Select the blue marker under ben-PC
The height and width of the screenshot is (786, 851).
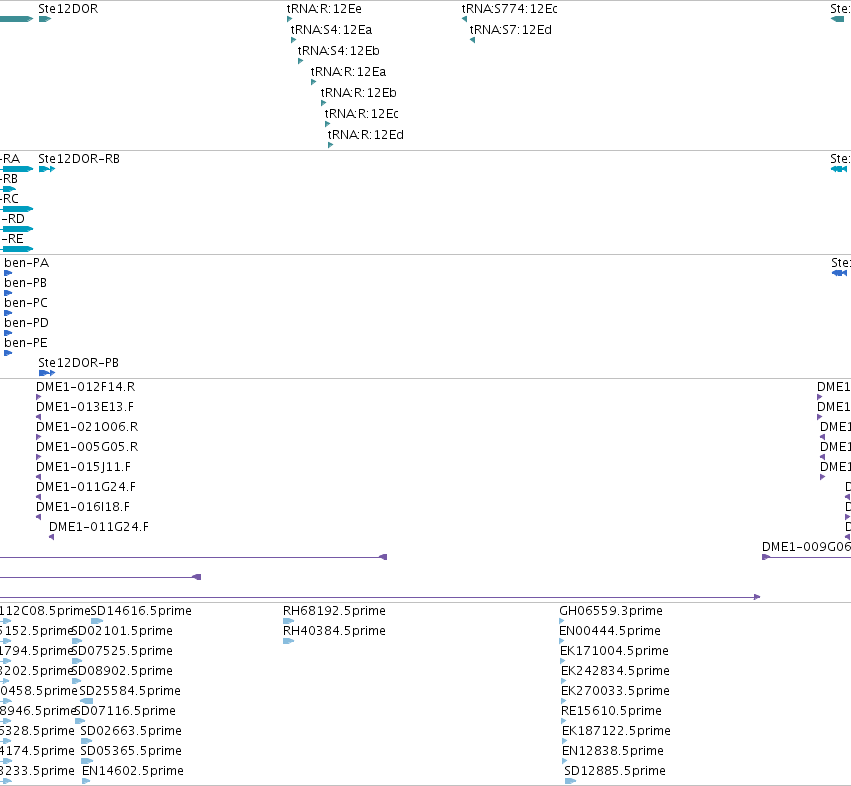click(8, 313)
